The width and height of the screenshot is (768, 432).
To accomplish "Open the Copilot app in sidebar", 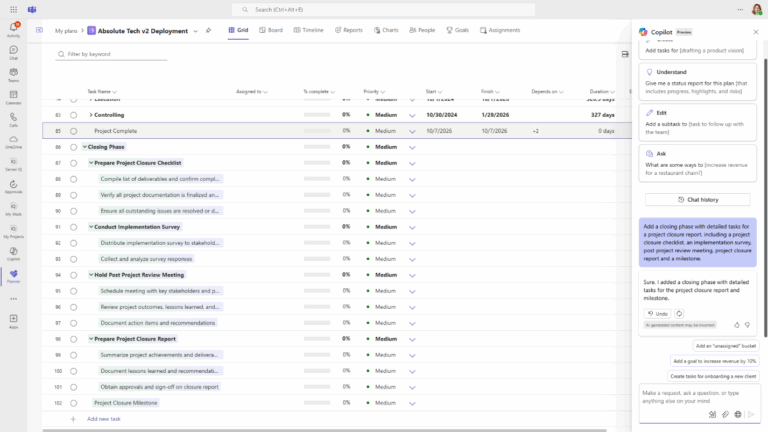I will (x=13, y=254).
